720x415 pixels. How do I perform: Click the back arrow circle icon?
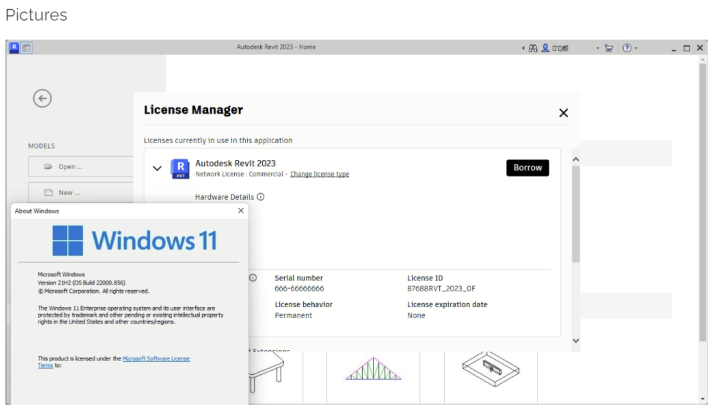pos(42,98)
